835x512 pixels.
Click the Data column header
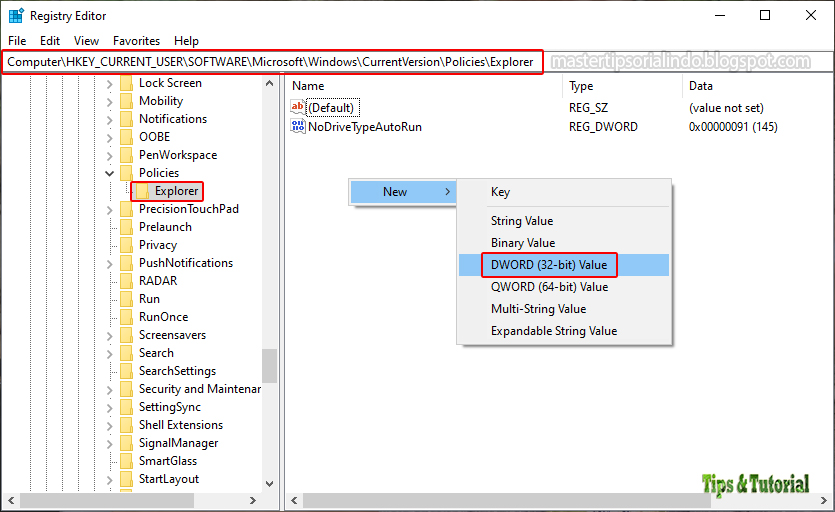758,86
